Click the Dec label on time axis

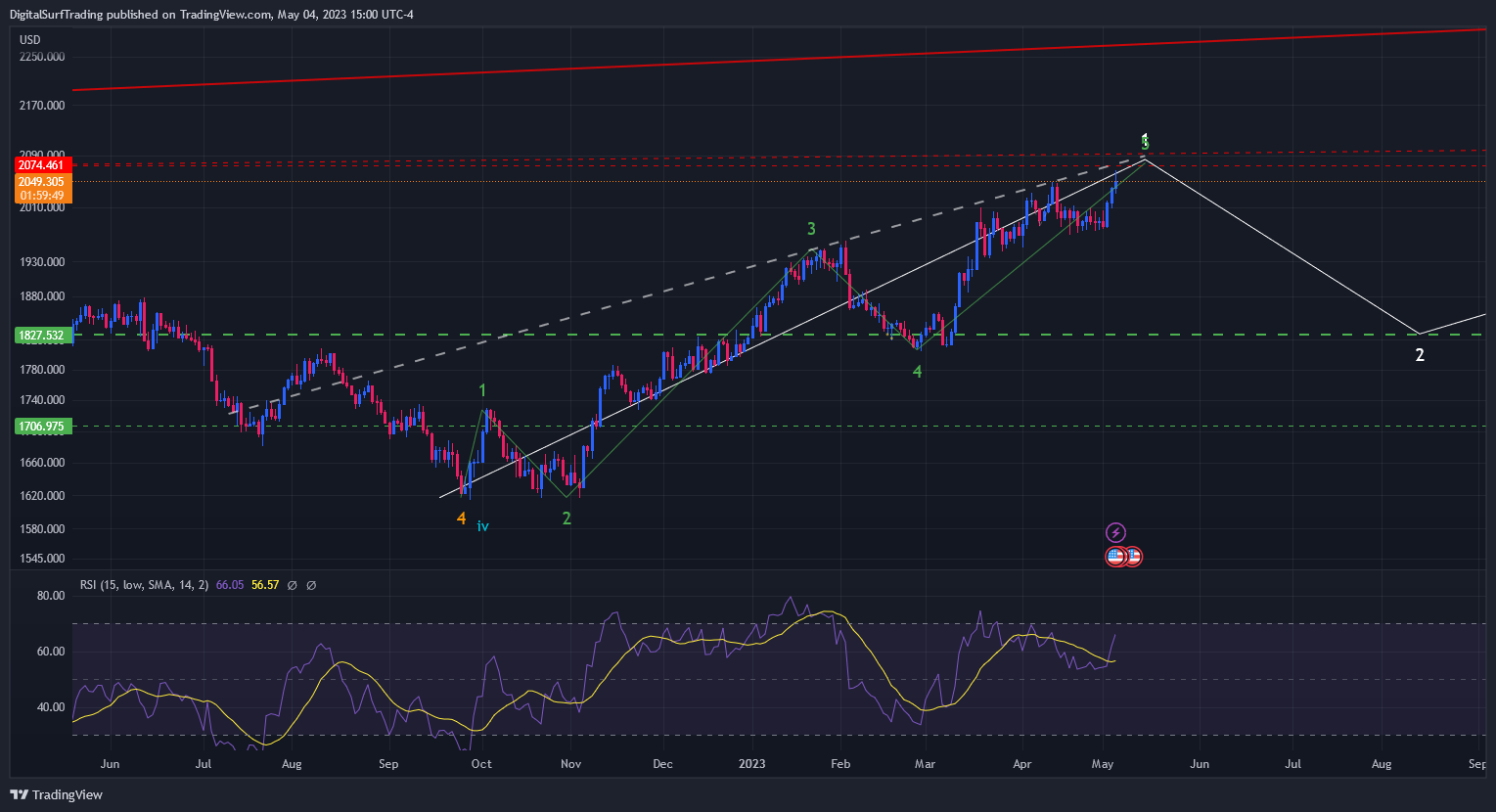coord(662,764)
